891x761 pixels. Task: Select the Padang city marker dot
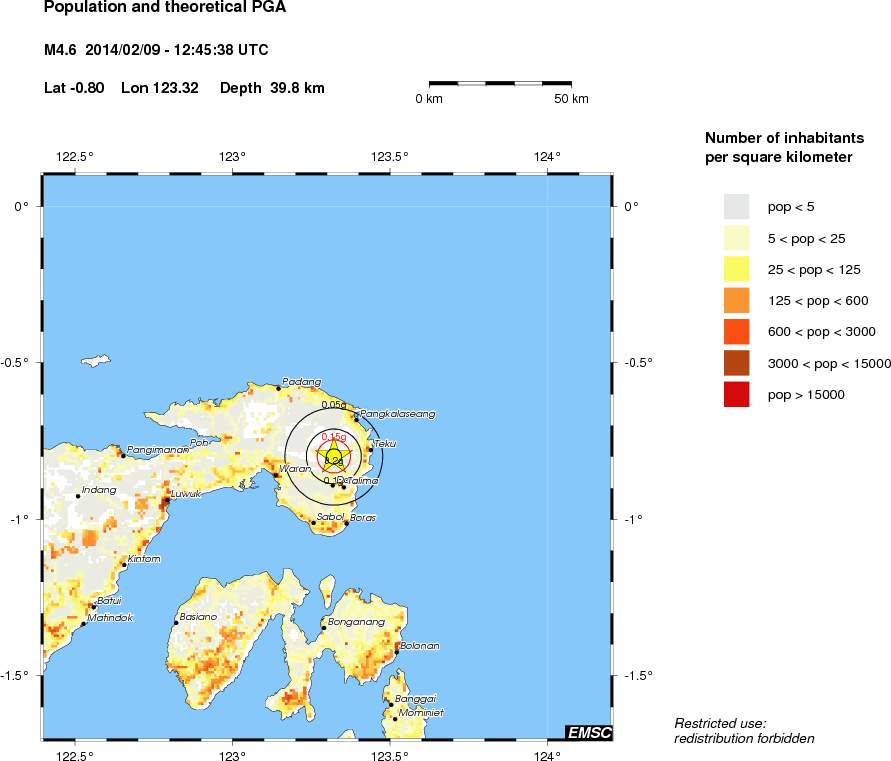click(x=278, y=388)
